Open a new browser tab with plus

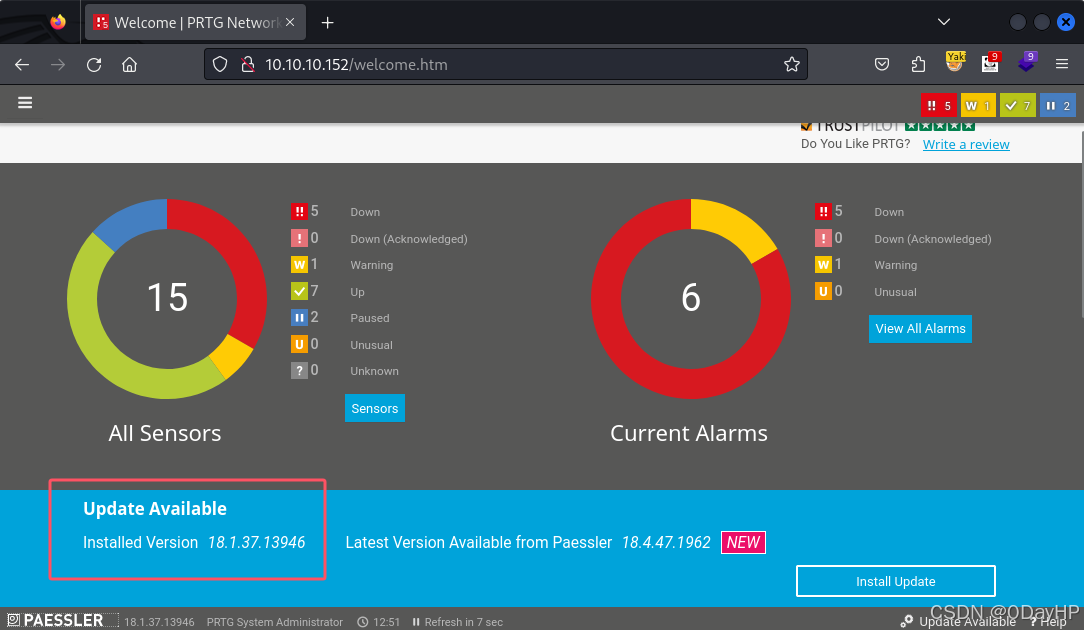tap(328, 23)
